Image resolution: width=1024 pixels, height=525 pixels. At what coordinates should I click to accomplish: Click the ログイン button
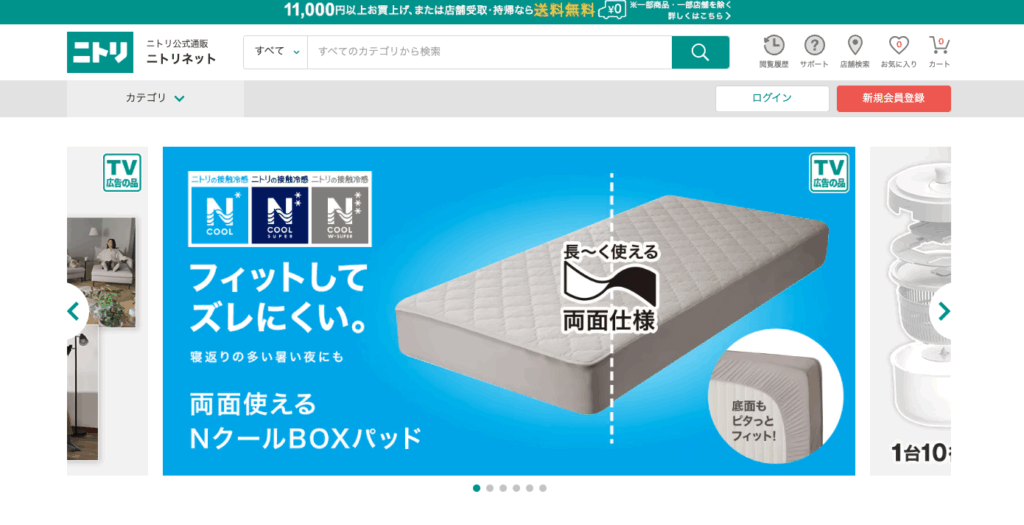pos(772,99)
